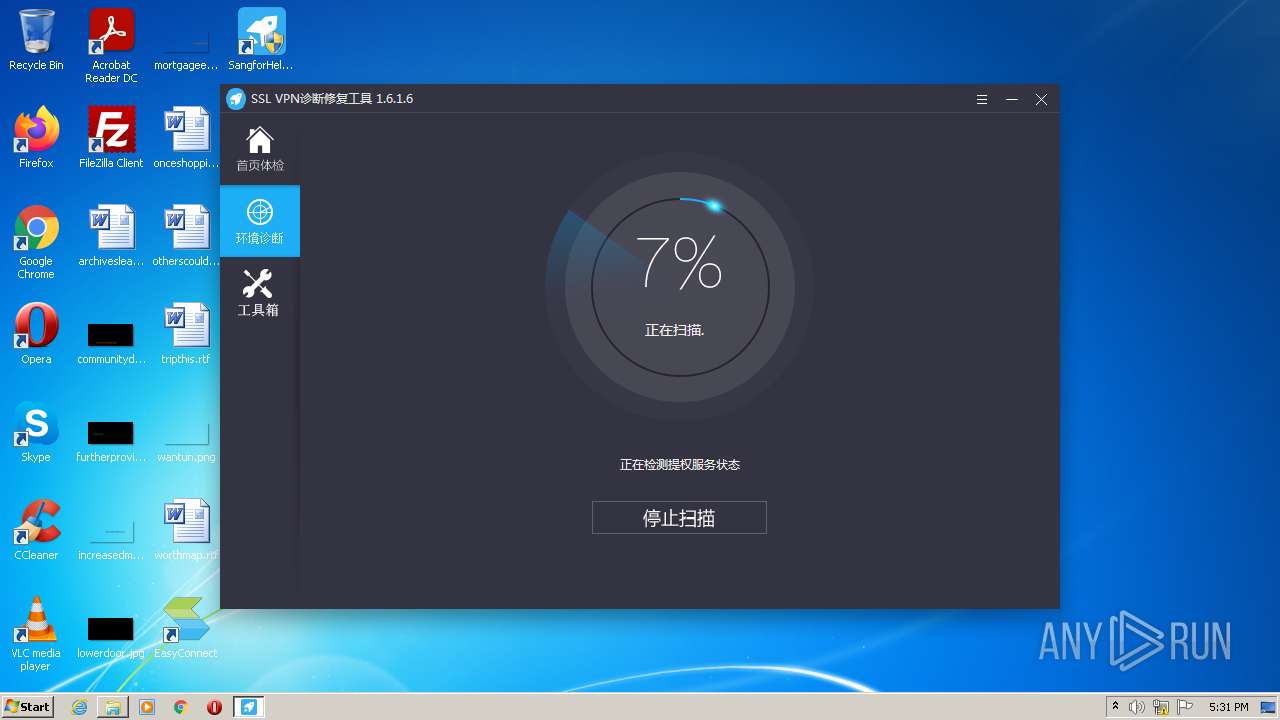The width and height of the screenshot is (1280, 720).
Task: Select the archiveslea document file
Action: click(x=111, y=236)
